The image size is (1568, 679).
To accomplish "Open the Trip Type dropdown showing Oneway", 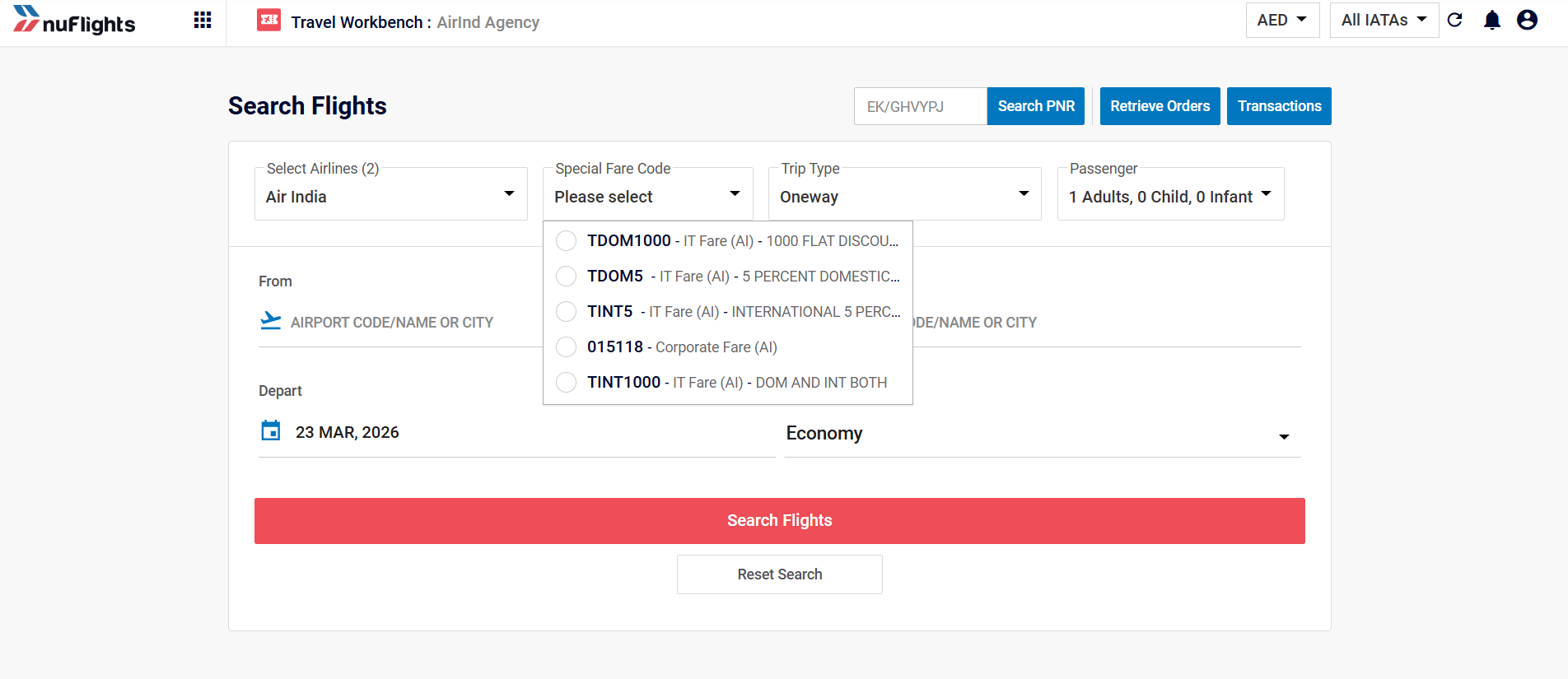I will (904, 195).
